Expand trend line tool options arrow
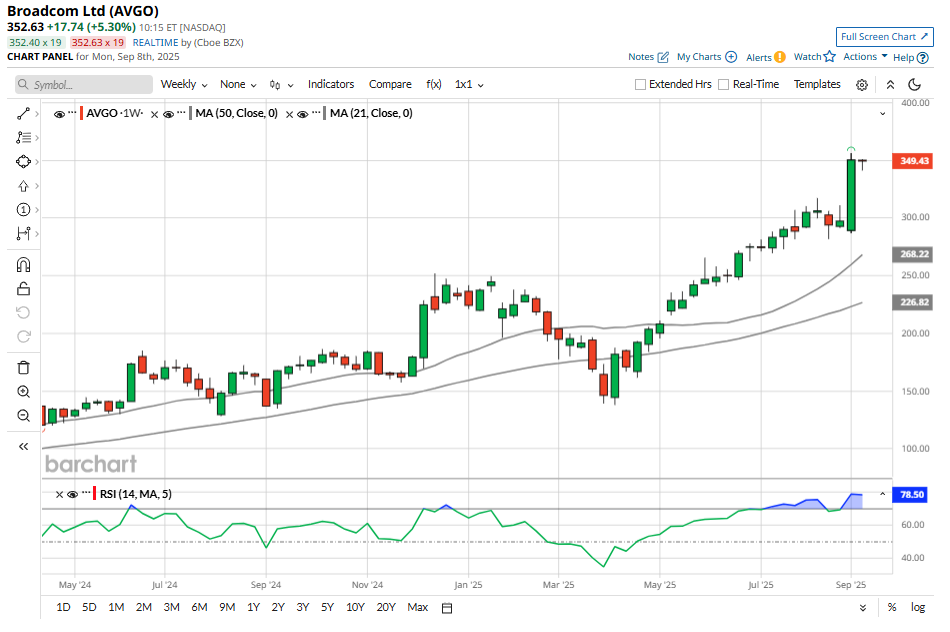The height and width of the screenshot is (632, 950). 37,113
